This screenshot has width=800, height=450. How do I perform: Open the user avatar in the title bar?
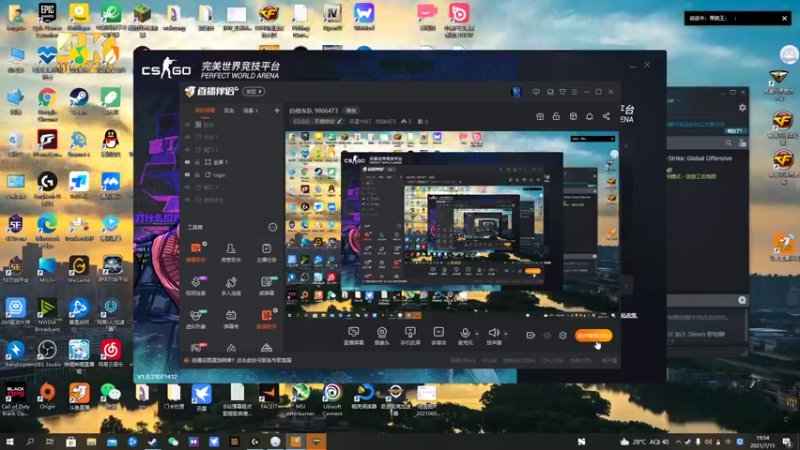(x=516, y=92)
